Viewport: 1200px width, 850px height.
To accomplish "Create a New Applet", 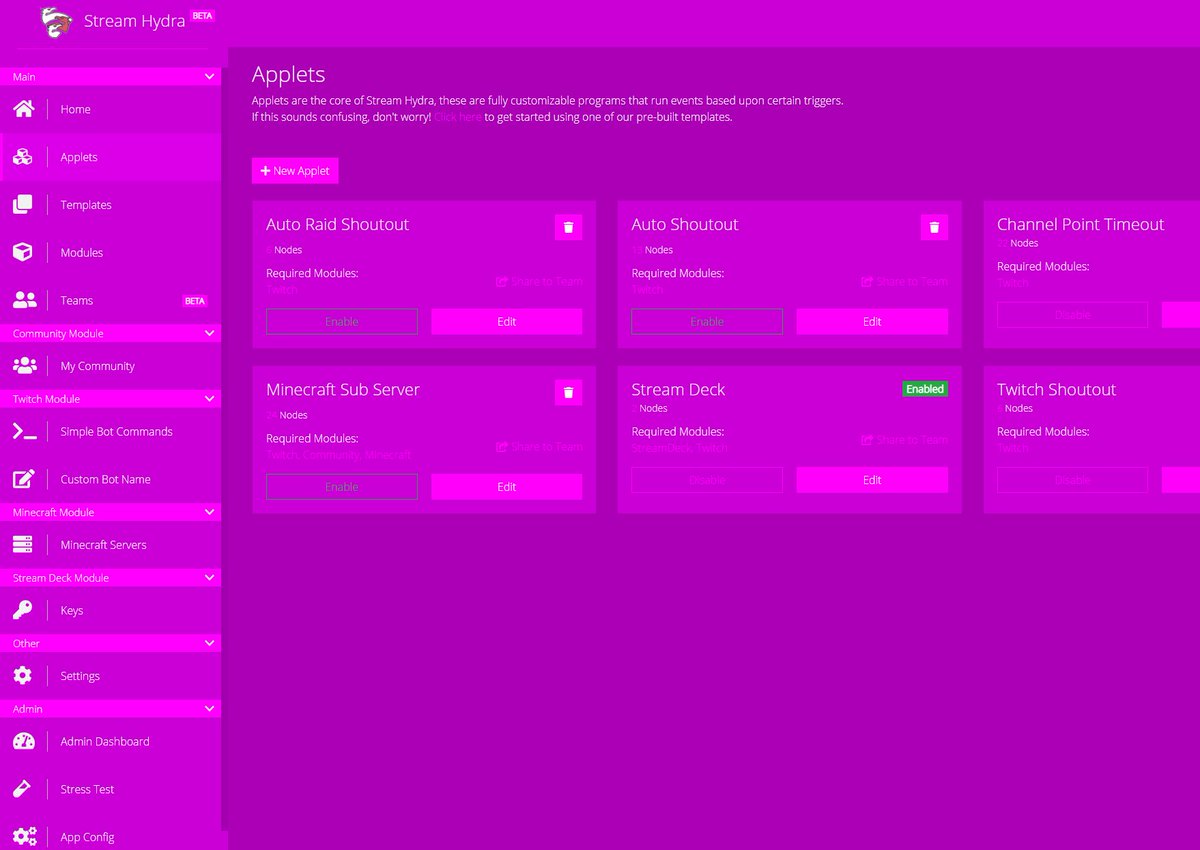I will [x=295, y=171].
